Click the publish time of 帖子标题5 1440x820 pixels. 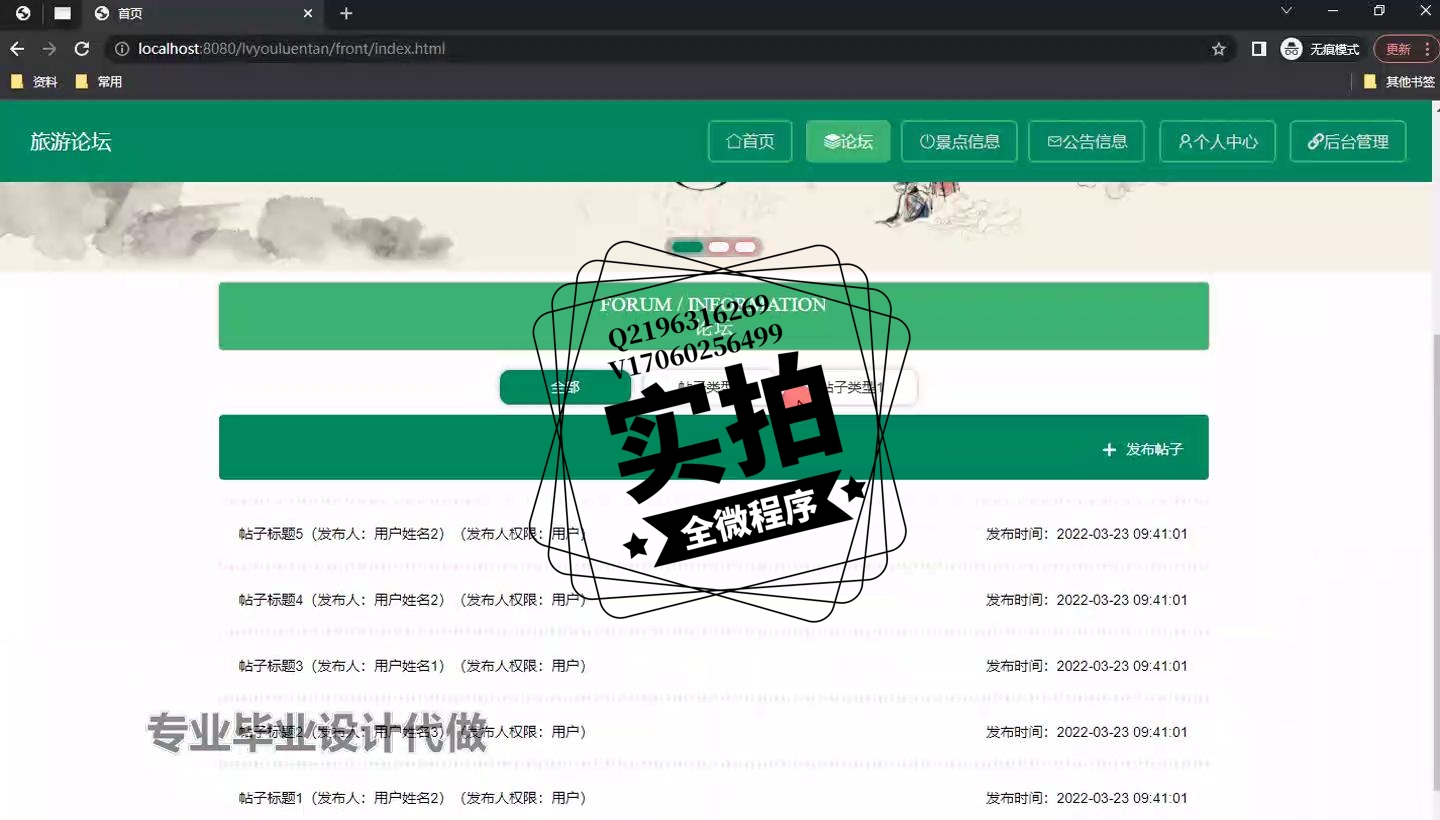point(1087,534)
